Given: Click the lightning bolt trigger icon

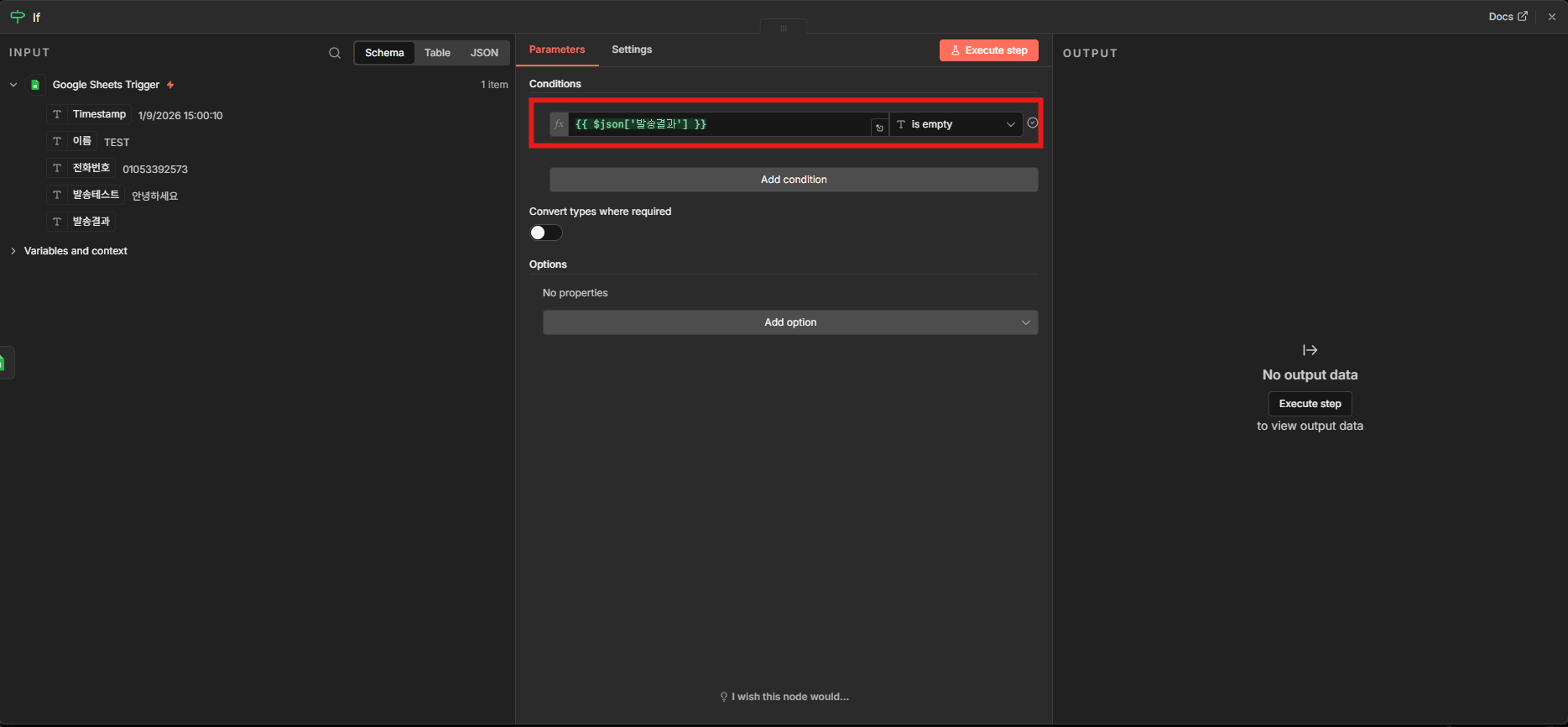Looking at the screenshot, I should pyautogui.click(x=170, y=85).
